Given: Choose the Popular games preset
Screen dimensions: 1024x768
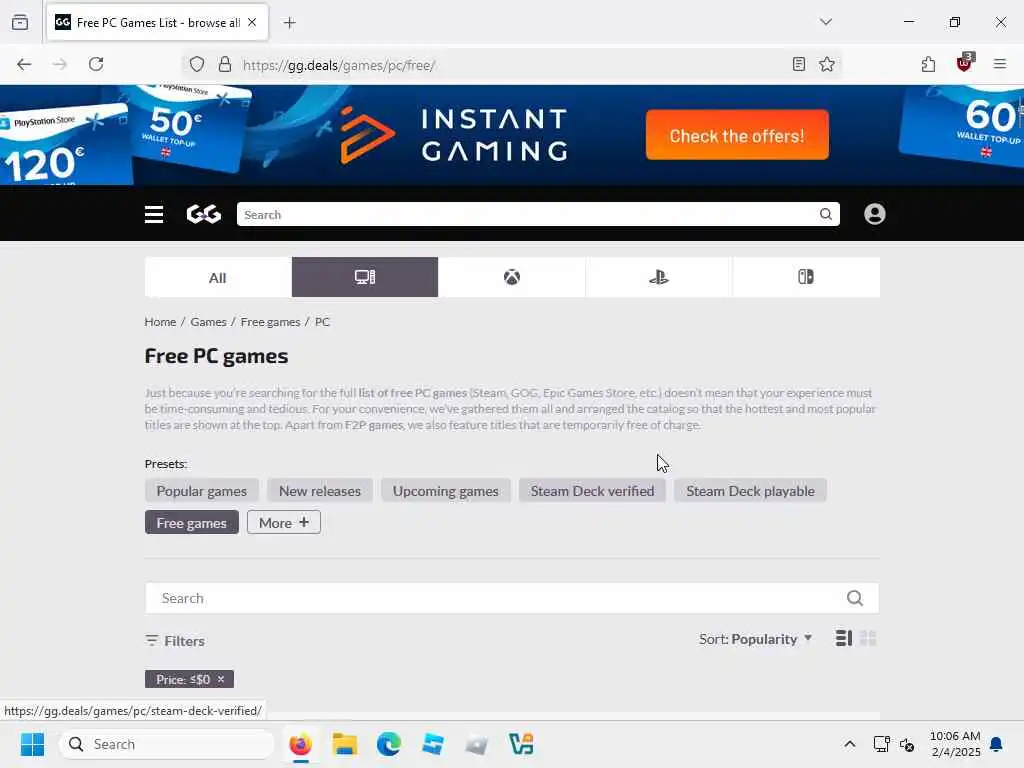Looking at the screenshot, I should point(202,491).
